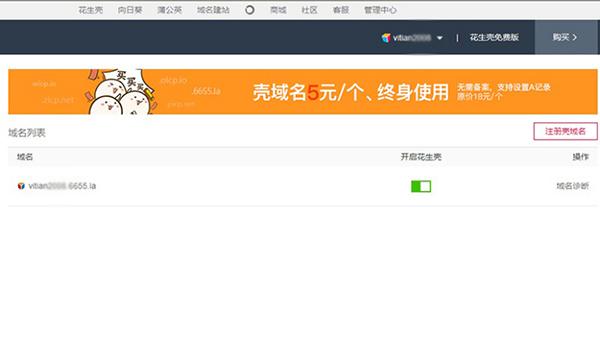Click the 注册壳域名 button
The width and height of the screenshot is (600, 363).
pyautogui.click(x=565, y=131)
